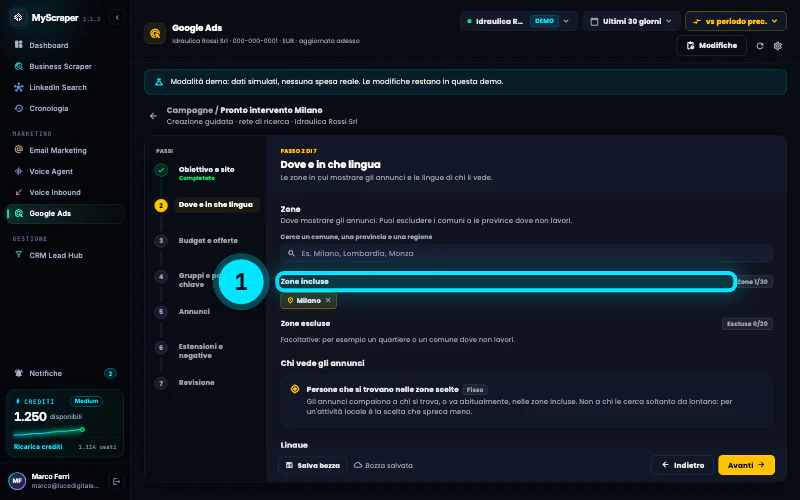Go back using the arrow beside Campagne
800x500 pixels.
tap(153, 116)
